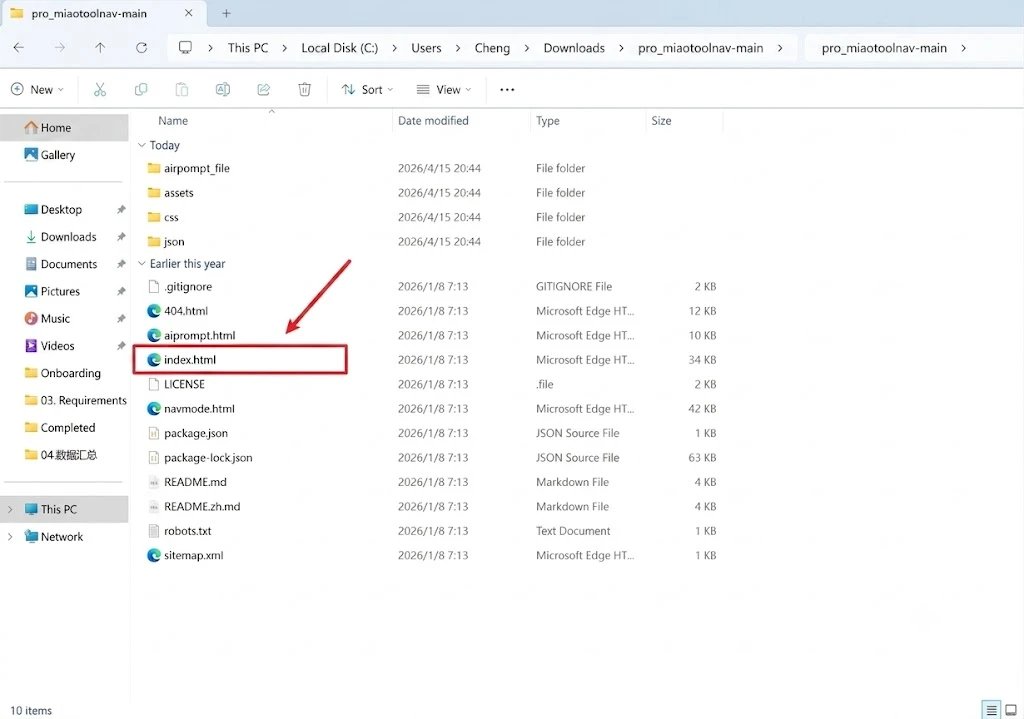Expand chevron after Downloads in address bar

(621, 48)
